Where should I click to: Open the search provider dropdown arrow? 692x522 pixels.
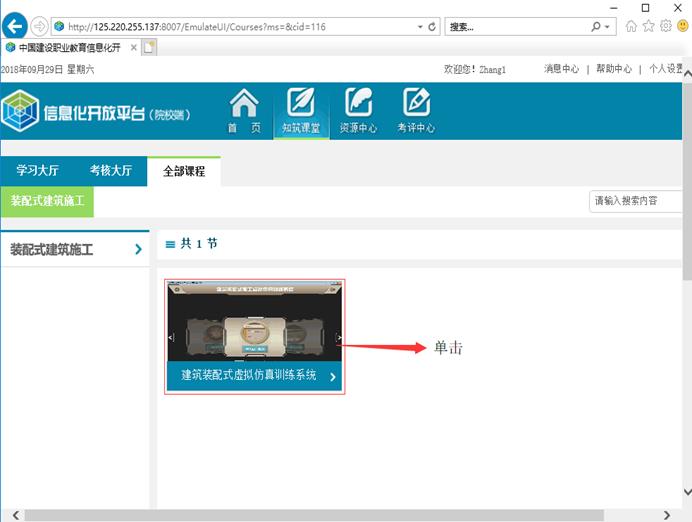click(x=608, y=26)
